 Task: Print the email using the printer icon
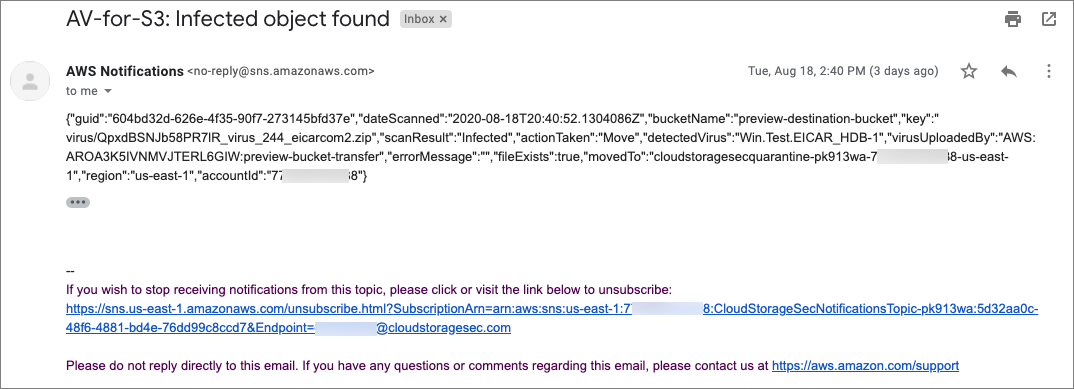tap(1012, 19)
